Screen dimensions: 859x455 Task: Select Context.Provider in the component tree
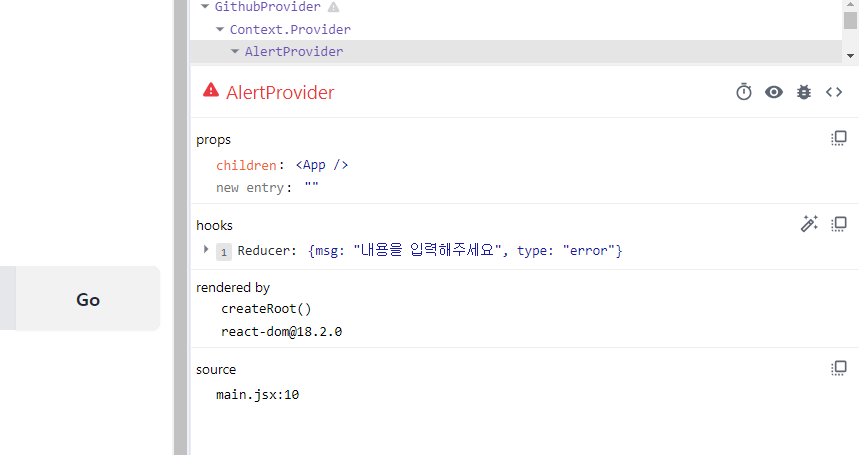click(290, 30)
